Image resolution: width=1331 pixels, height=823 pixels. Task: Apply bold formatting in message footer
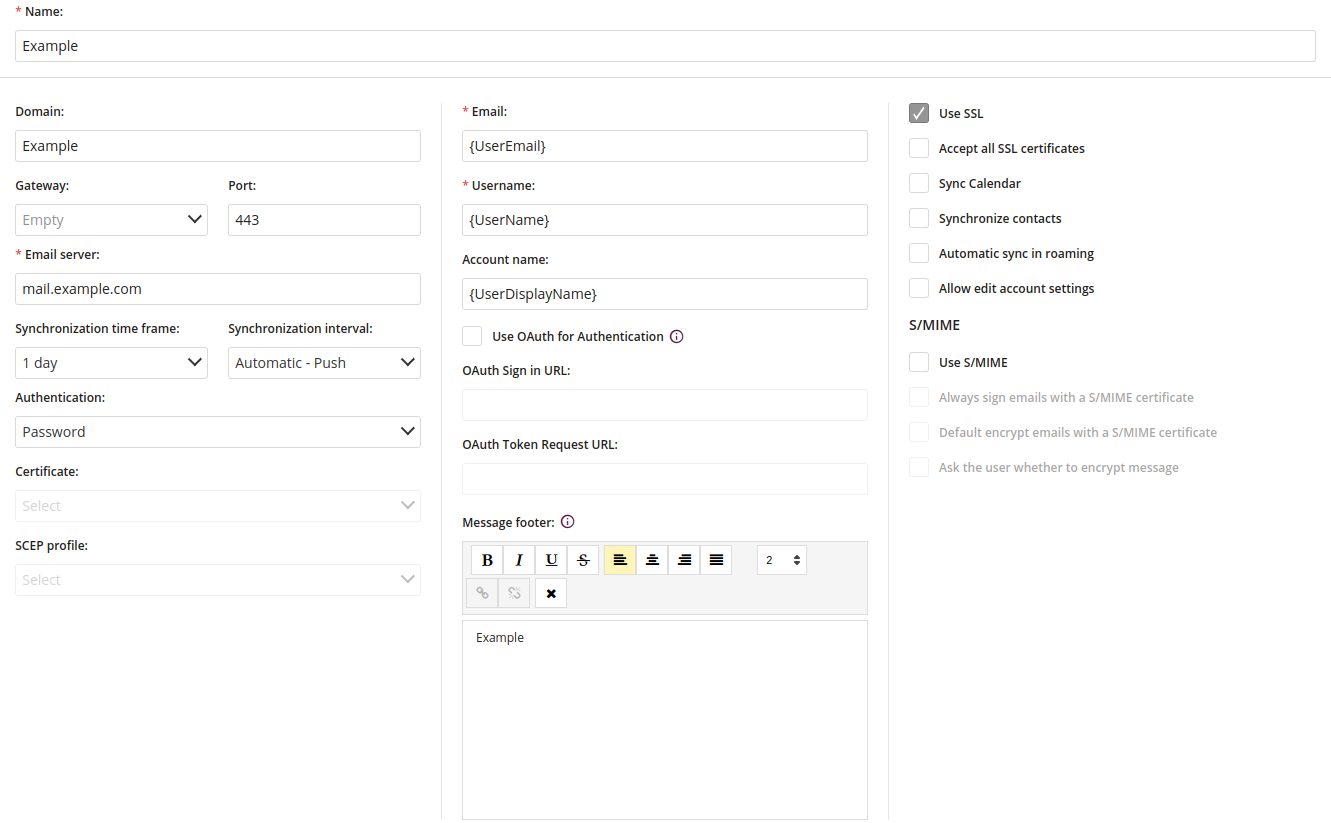487,560
